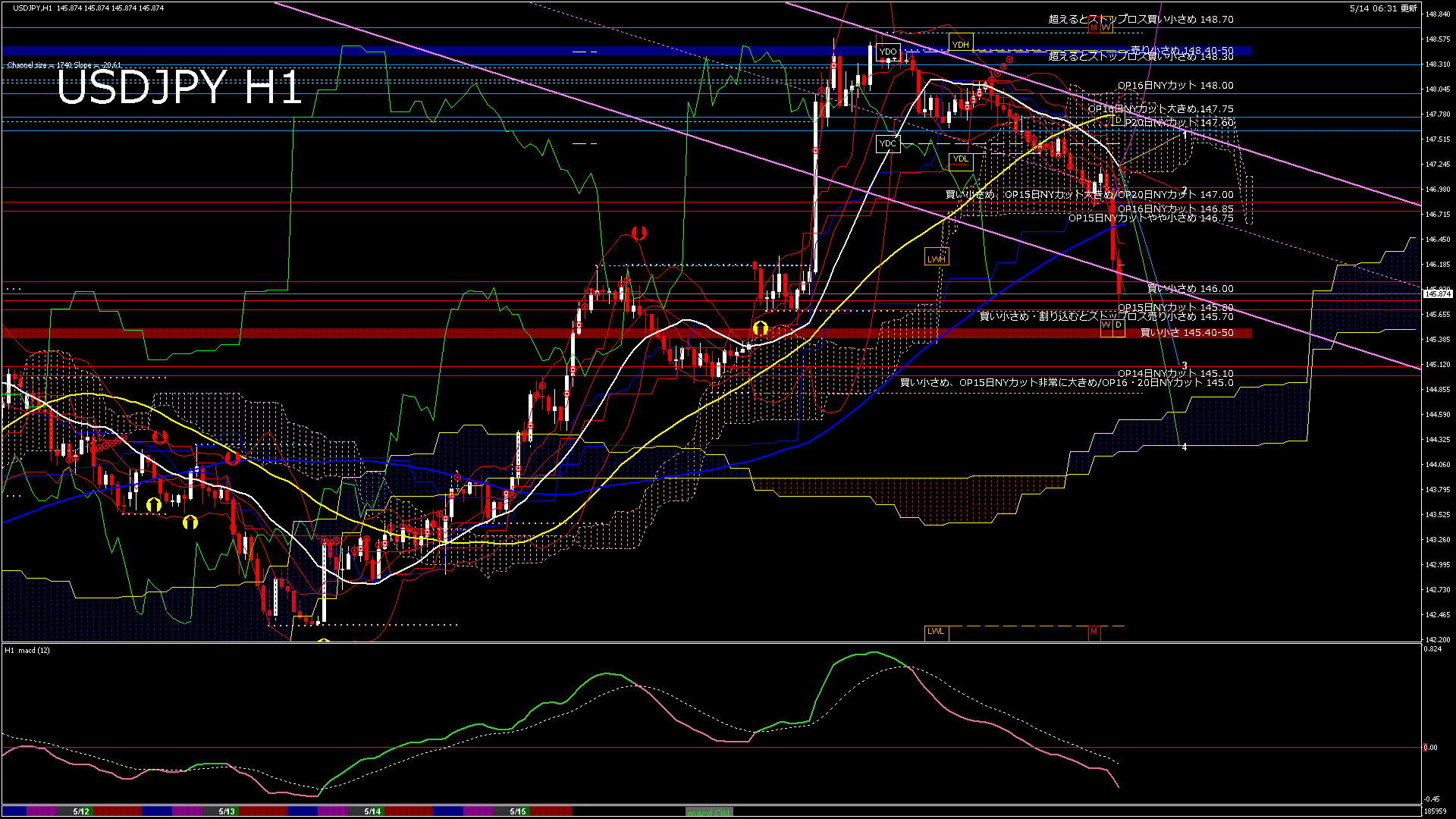Select the 5/12 date tab on timeline
The image size is (1456, 819).
(x=81, y=811)
